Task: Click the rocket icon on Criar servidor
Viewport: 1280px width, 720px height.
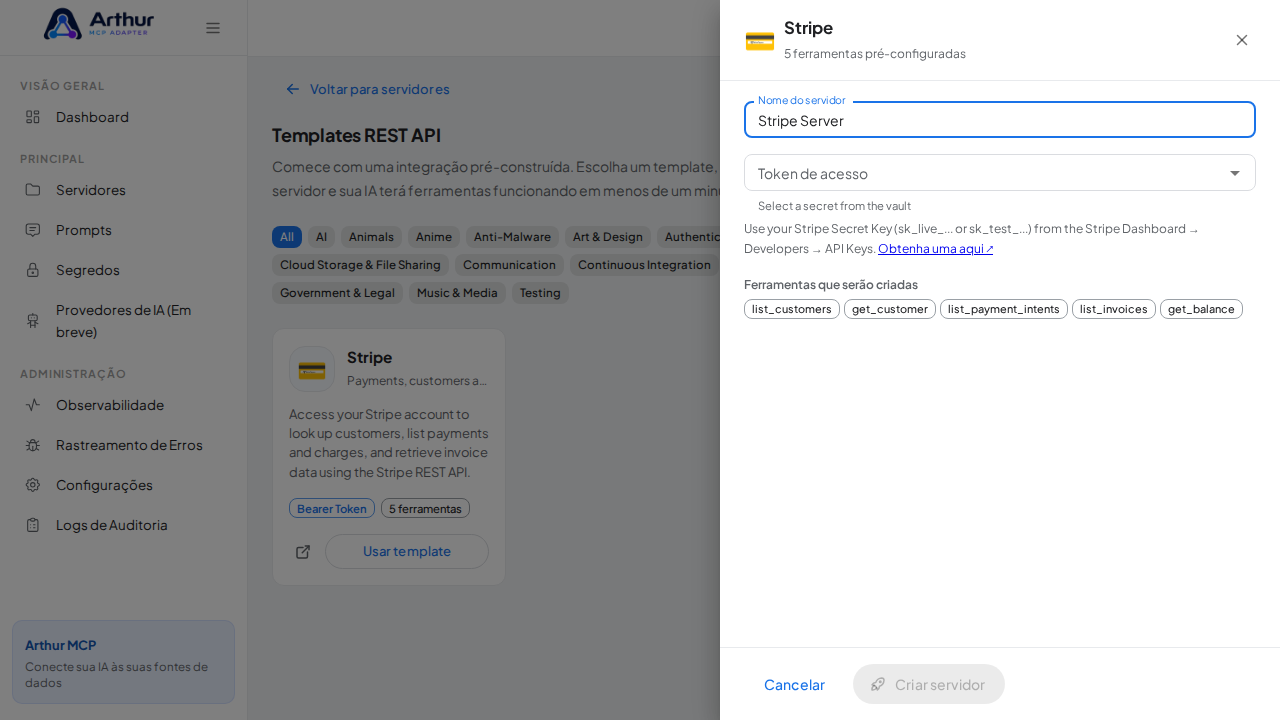Action: click(878, 684)
